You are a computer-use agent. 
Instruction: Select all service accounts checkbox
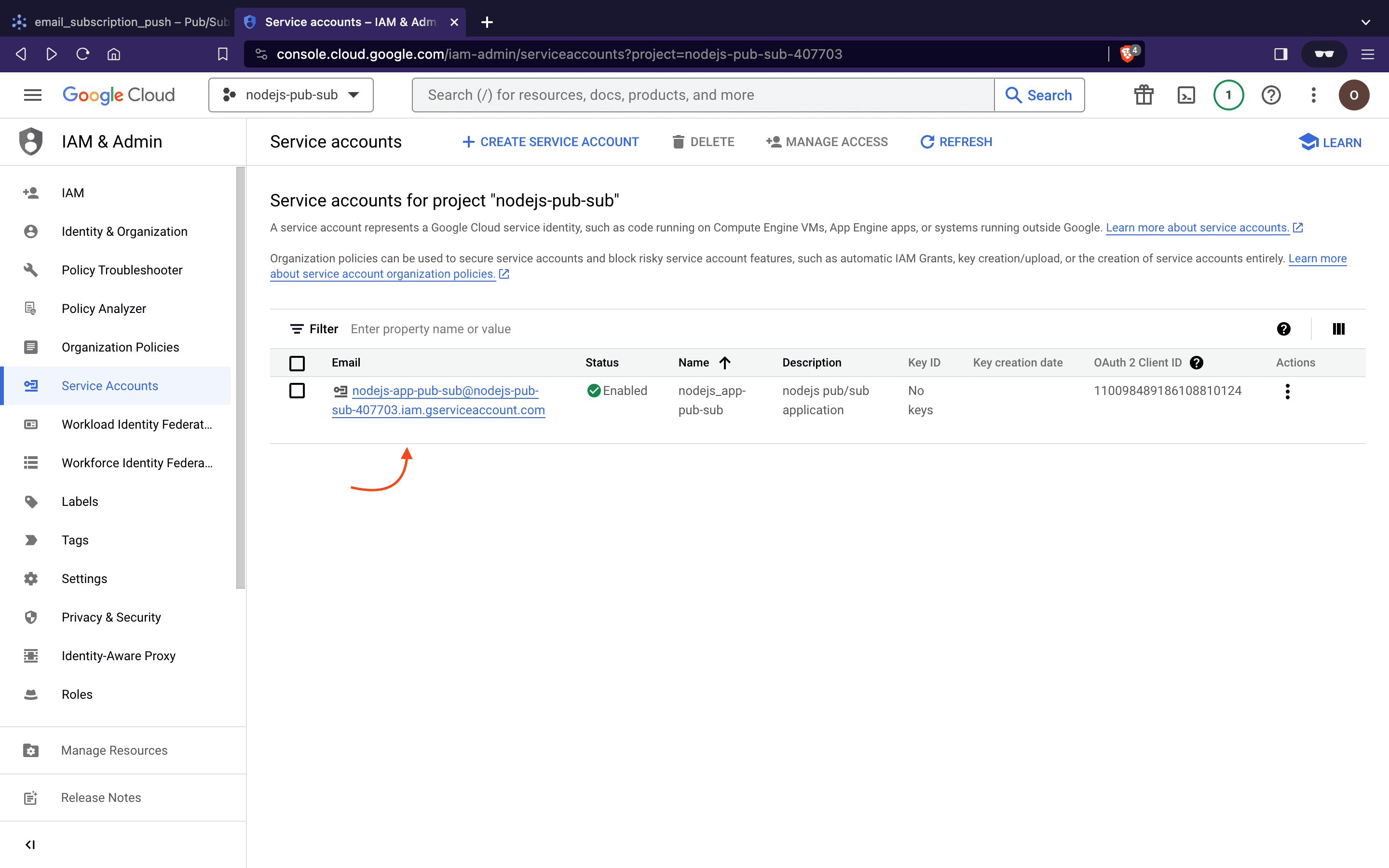(297, 363)
